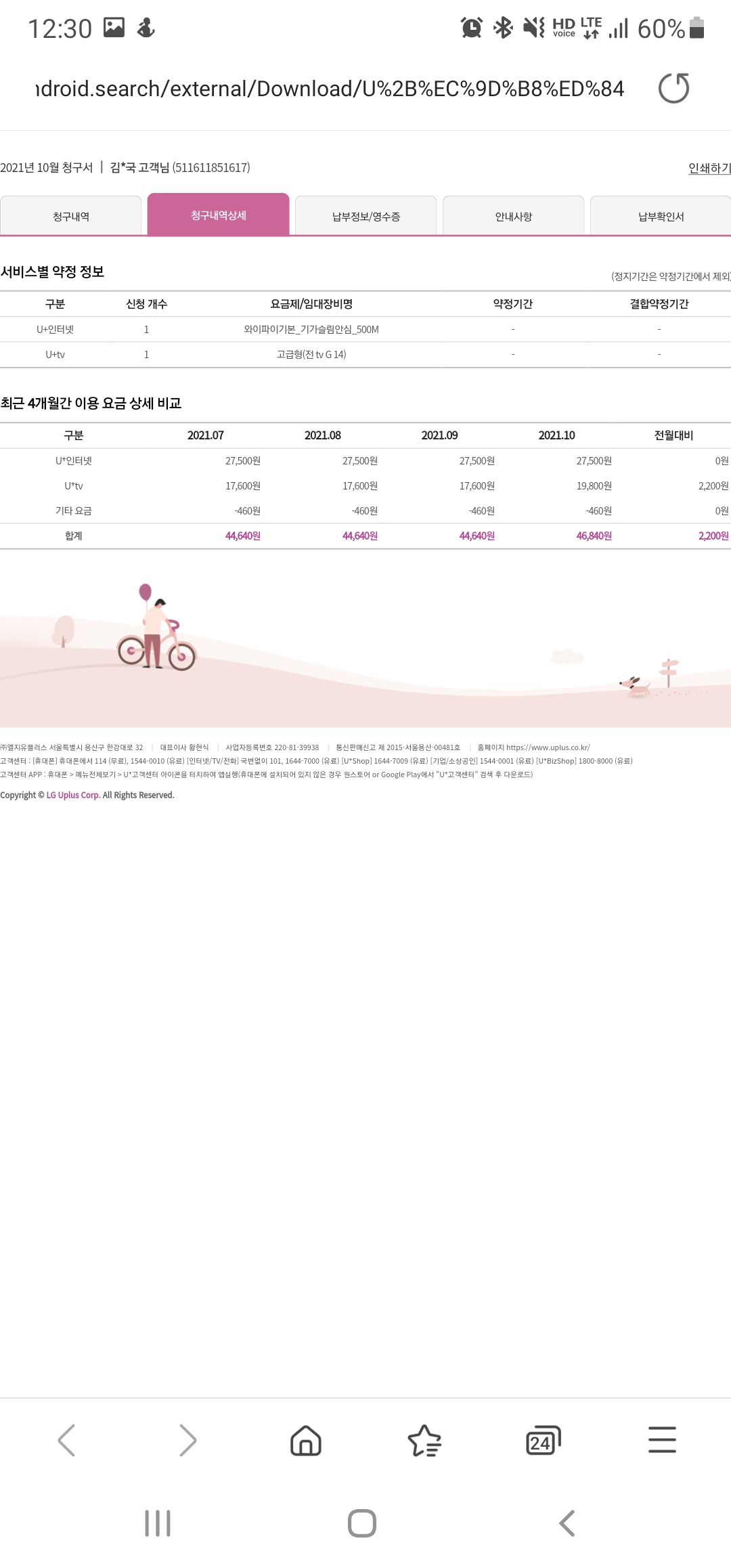This screenshot has height=1568, width=731.
Task: Tap Android recent apps button
Action: click(x=158, y=1523)
